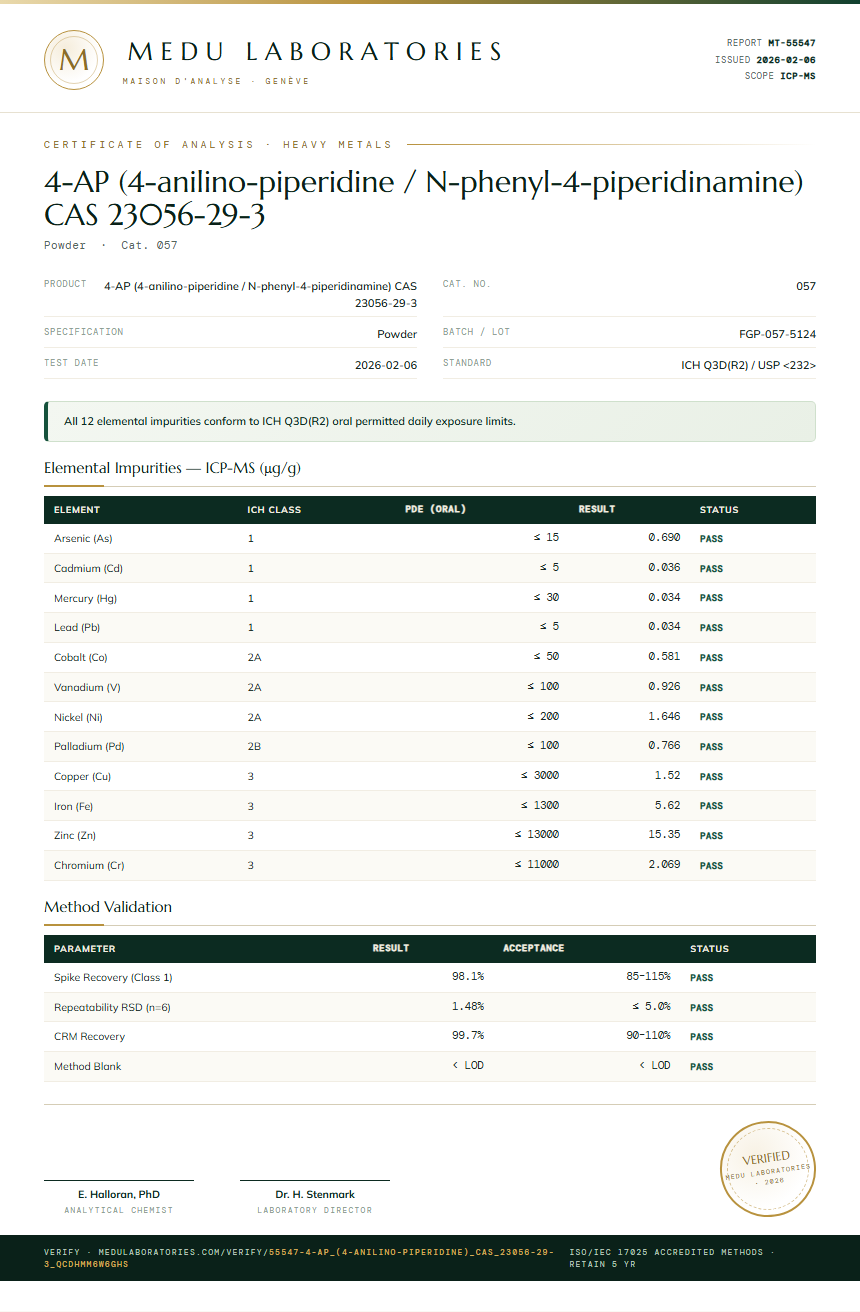860x1312 pixels.
Task: Click the MEDU LABORATORIES header title
Action: click(x=316, y=52)
